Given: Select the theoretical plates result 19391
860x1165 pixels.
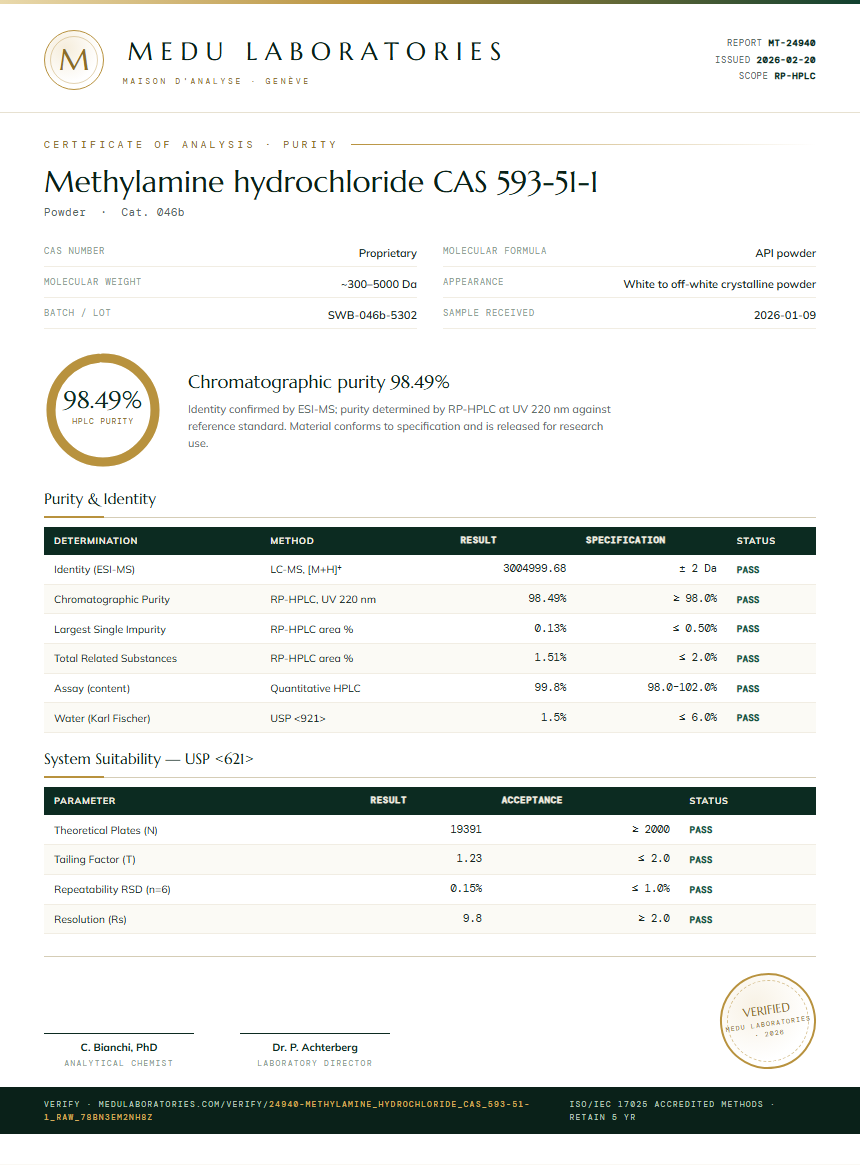Looking at the screenshot, I should click(466, 829).
